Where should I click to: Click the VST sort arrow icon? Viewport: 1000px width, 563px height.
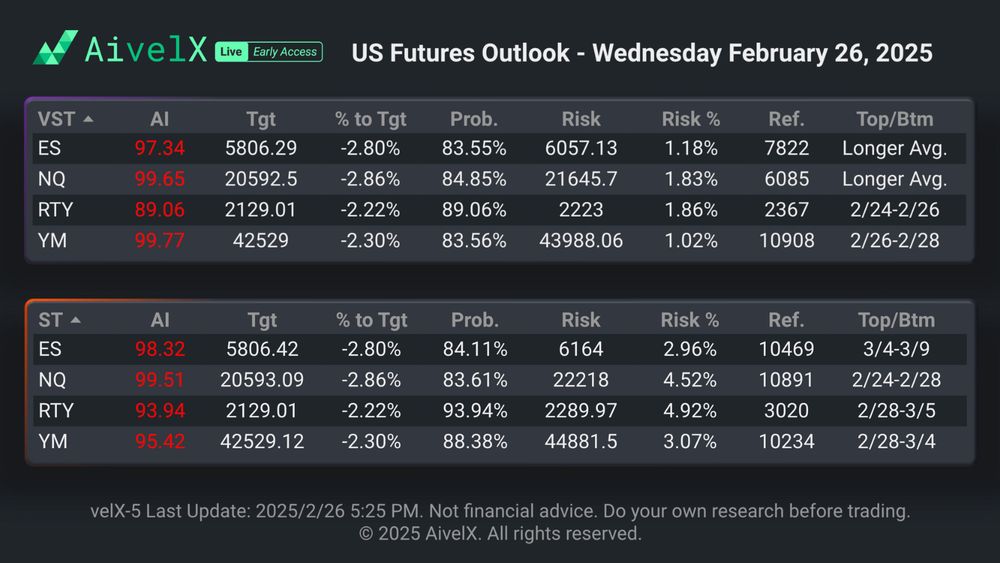click(x=88, y=119)
